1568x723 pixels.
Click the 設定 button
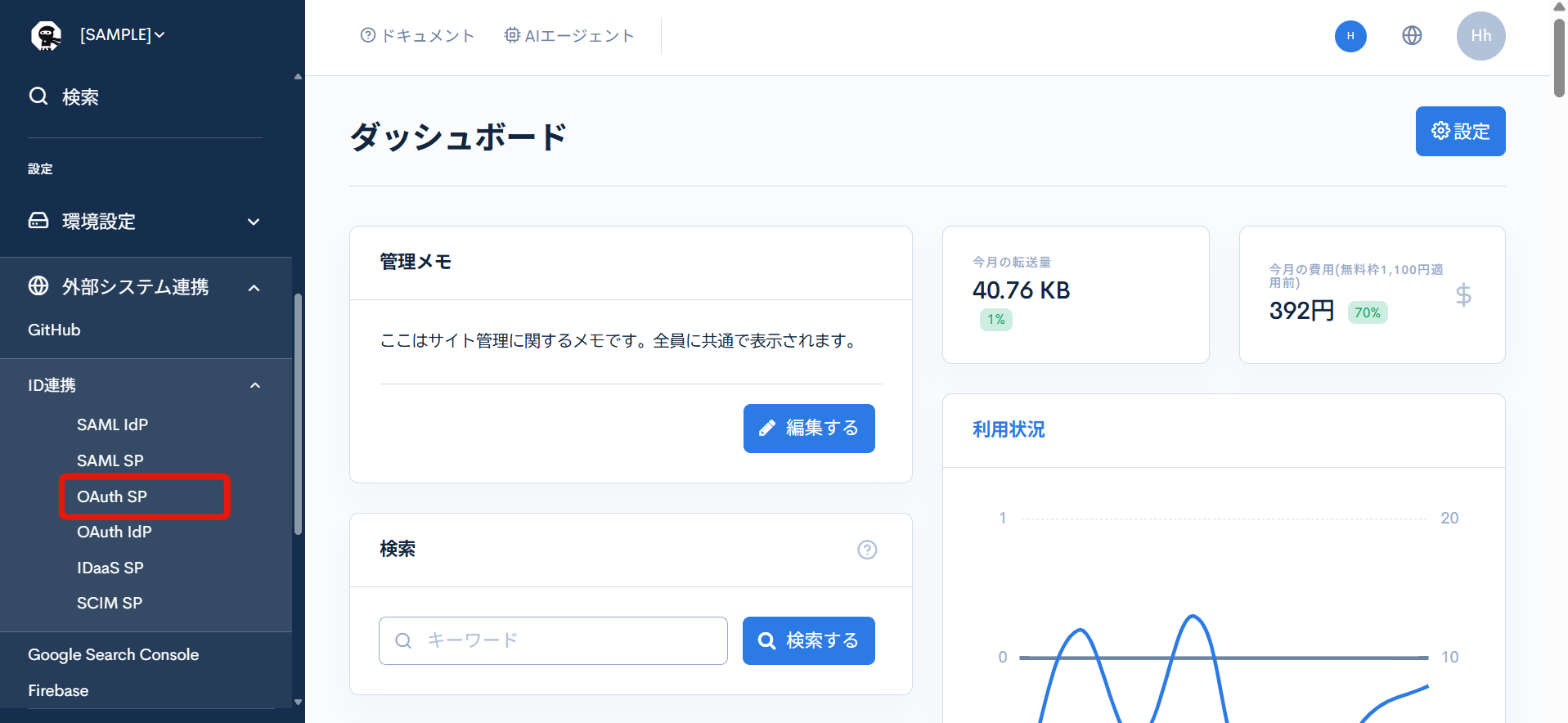(x=1460, y=131)
